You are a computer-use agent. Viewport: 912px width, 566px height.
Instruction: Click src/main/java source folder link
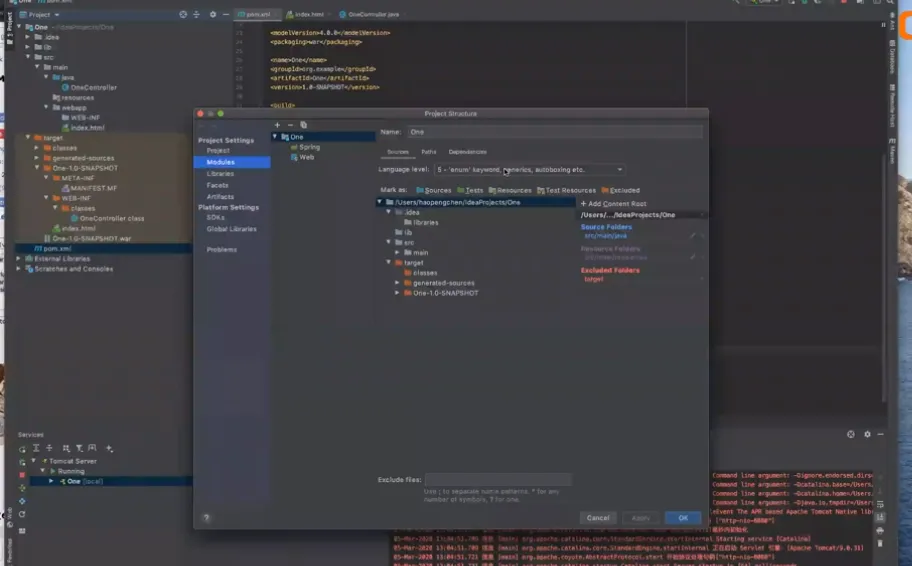[x=605, y=236]
